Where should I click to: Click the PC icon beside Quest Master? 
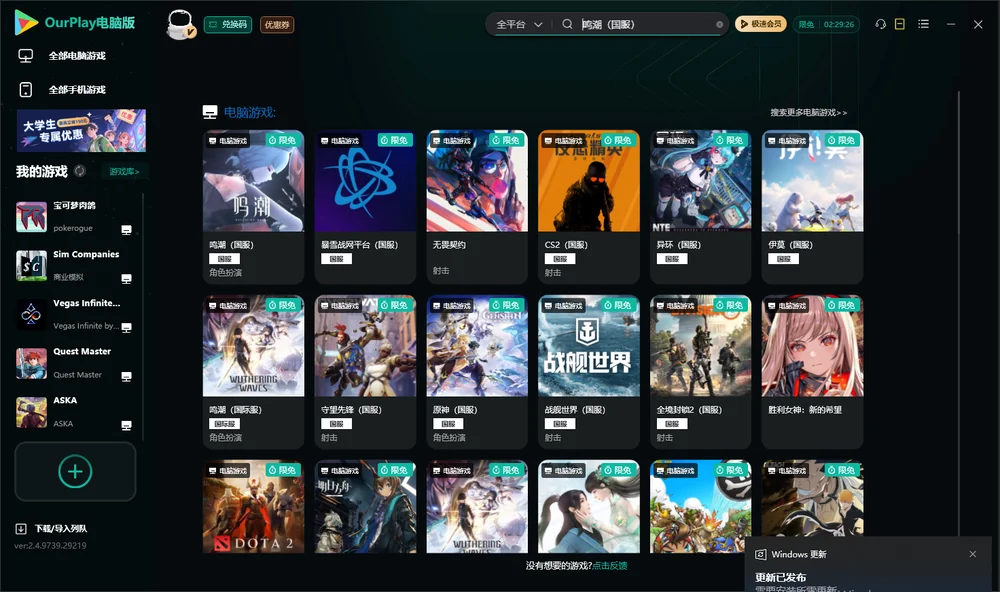pos(126,376)
